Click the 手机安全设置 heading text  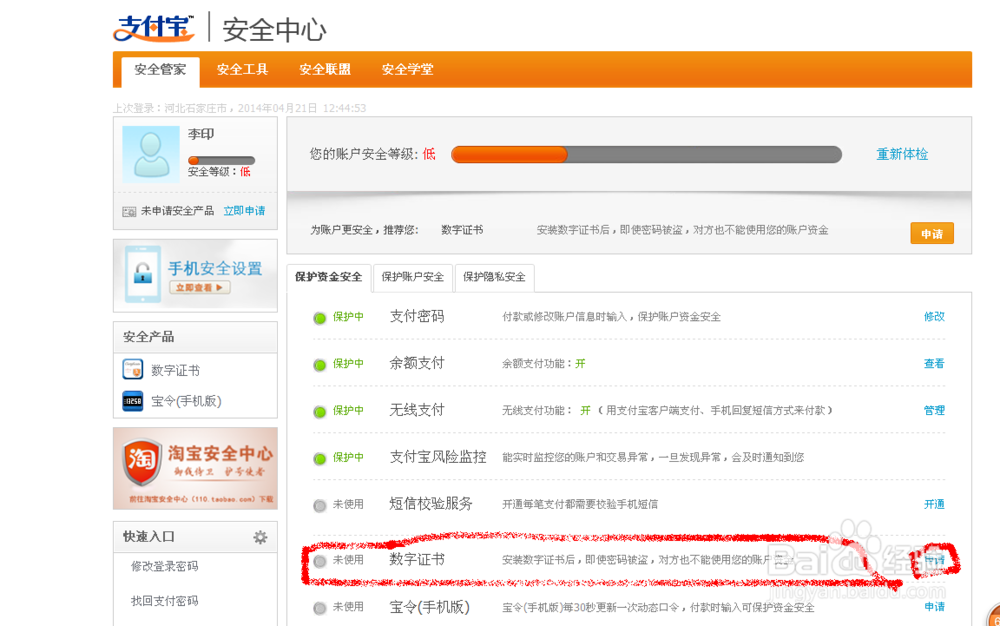tap(215, 268)
